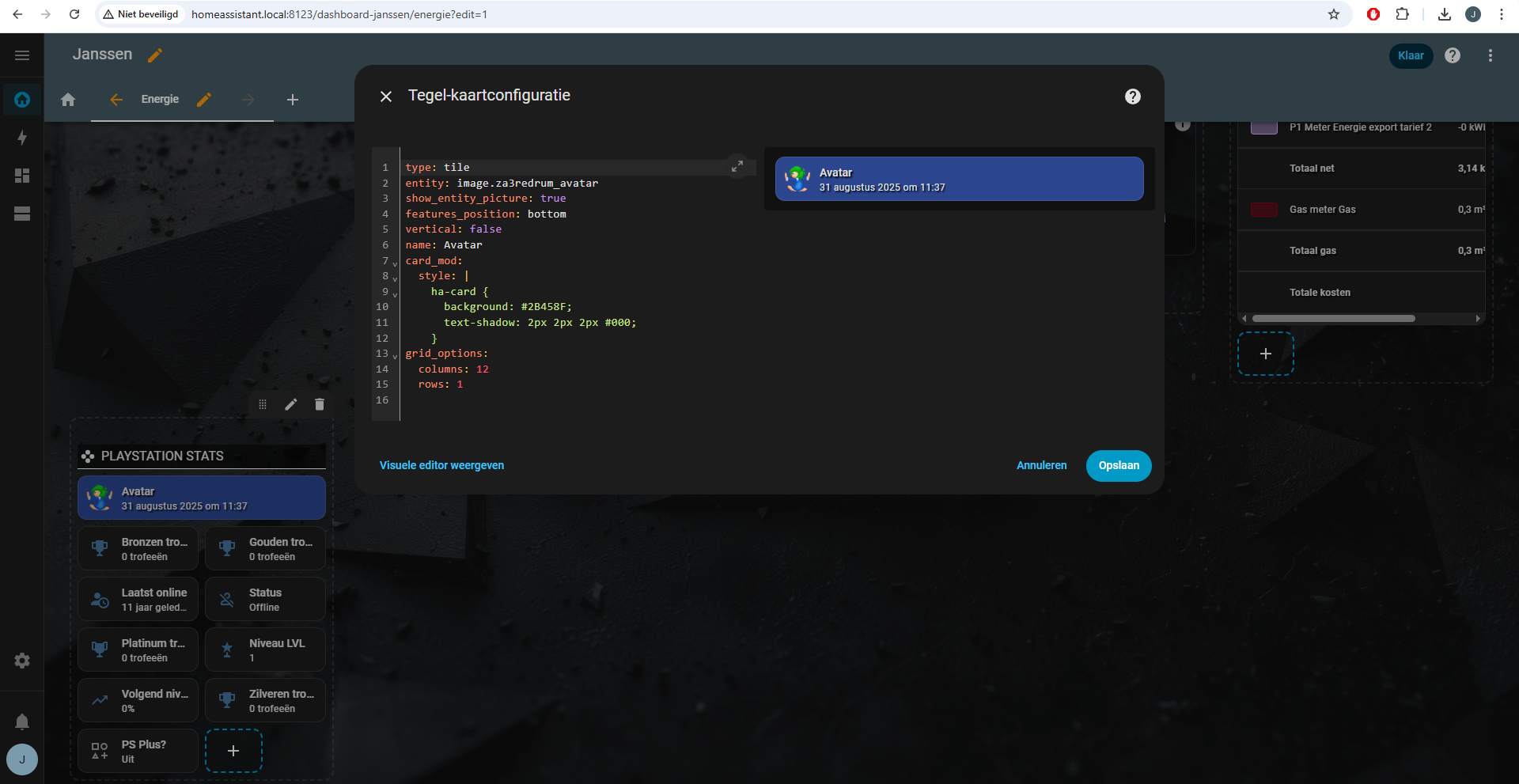Screen dimensions: 1519x784
Task: Open the sidebar hamburger menu
Action: pyautogui.click(x=22, y=55)
